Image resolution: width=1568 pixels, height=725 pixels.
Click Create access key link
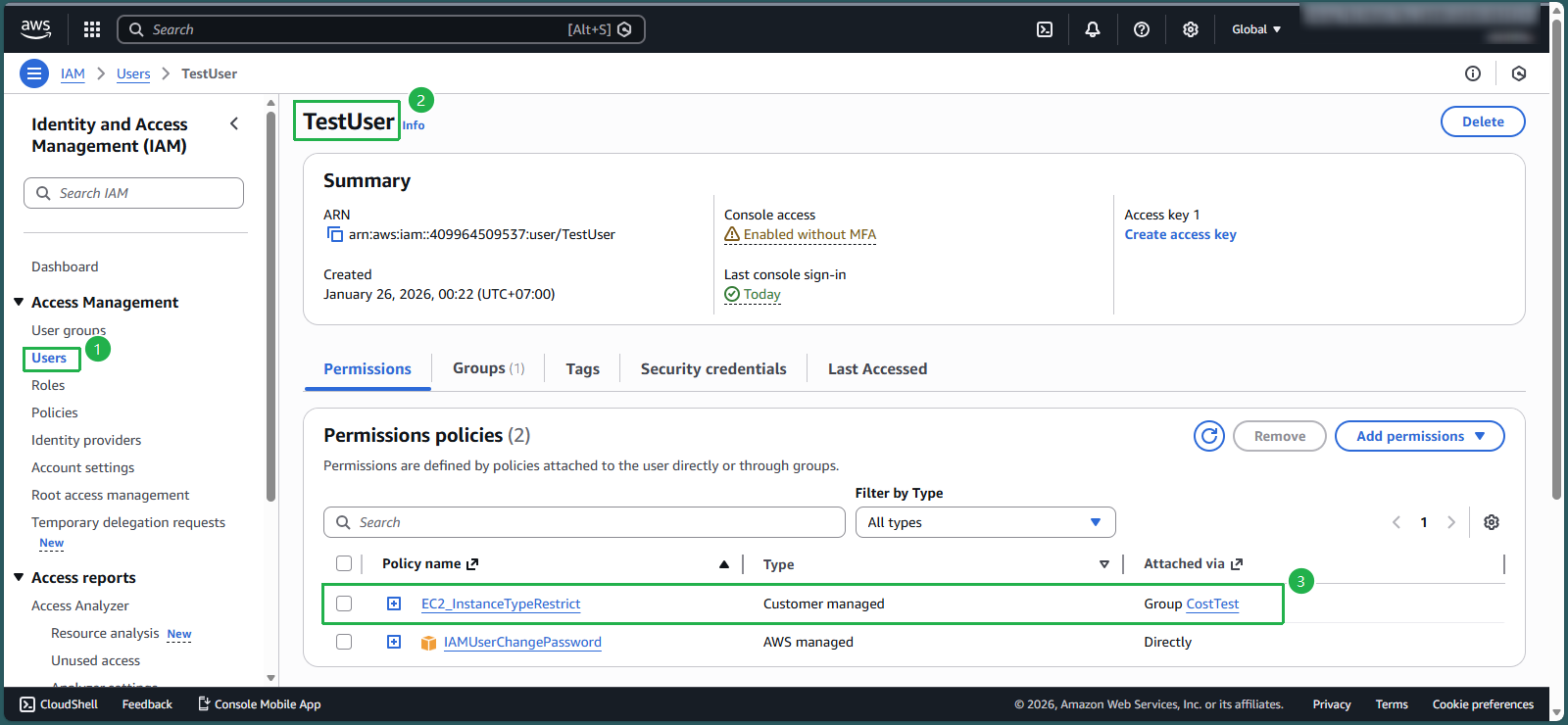coord(1180,234)
